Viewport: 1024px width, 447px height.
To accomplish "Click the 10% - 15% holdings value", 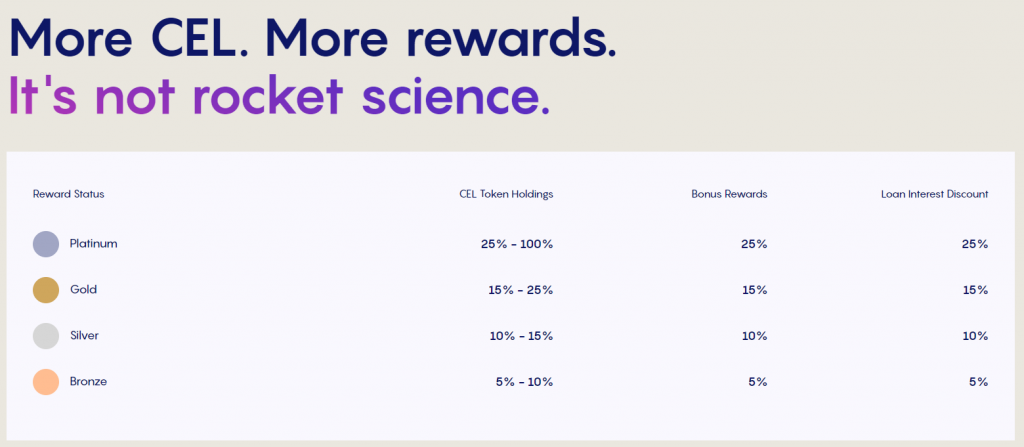I will (521, 337).
